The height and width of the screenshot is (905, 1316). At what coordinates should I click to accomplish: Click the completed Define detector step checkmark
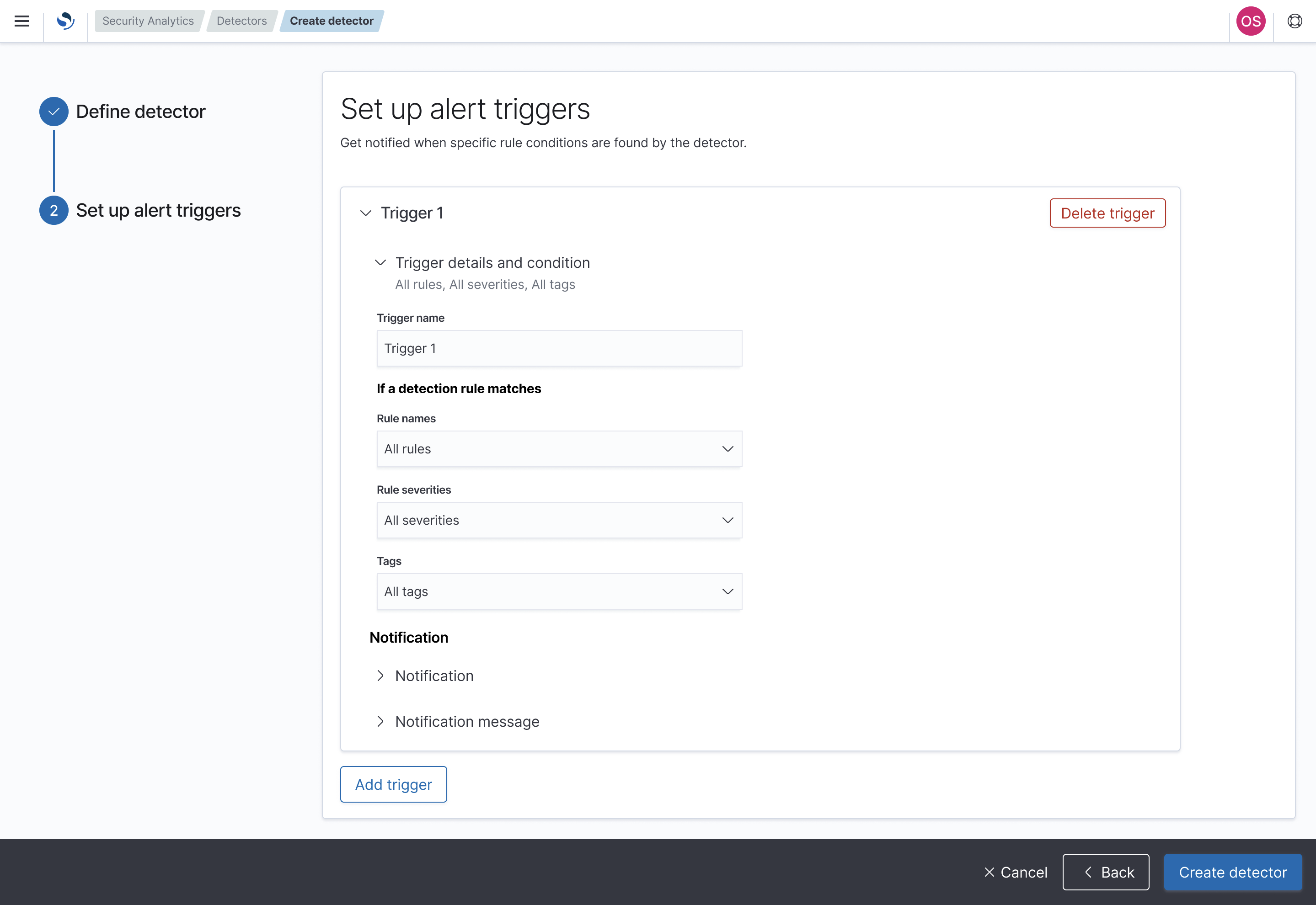click(x=53, y=111)
